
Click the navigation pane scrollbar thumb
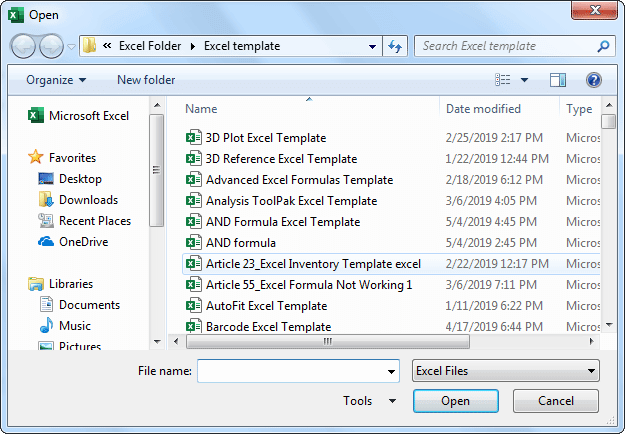(157, 170)
